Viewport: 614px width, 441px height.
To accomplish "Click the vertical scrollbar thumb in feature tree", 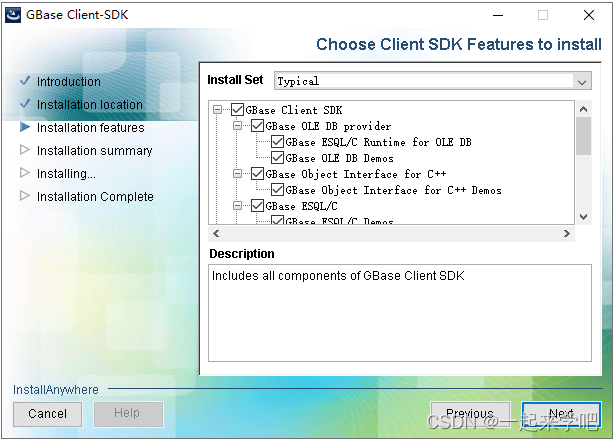I will coord(583,136).
